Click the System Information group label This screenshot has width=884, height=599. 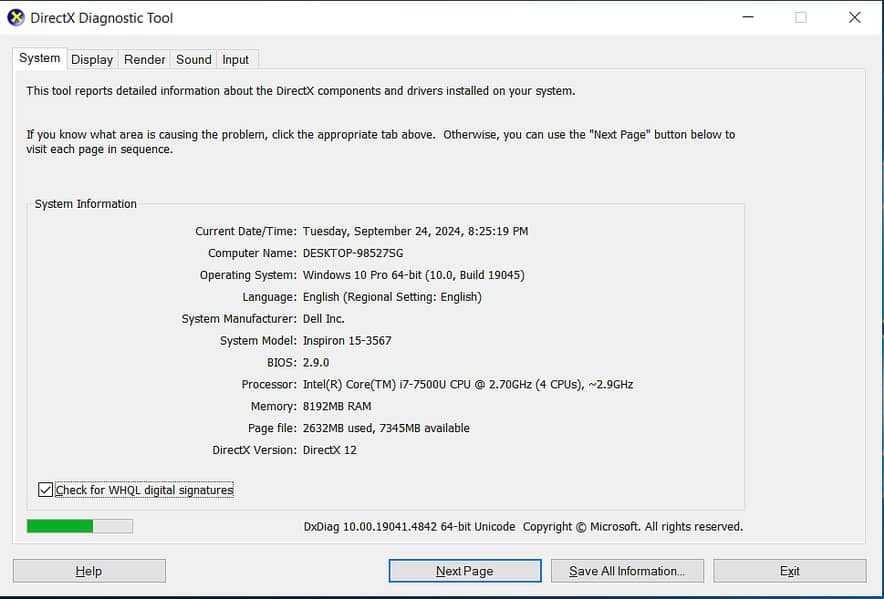click(86, 204)
